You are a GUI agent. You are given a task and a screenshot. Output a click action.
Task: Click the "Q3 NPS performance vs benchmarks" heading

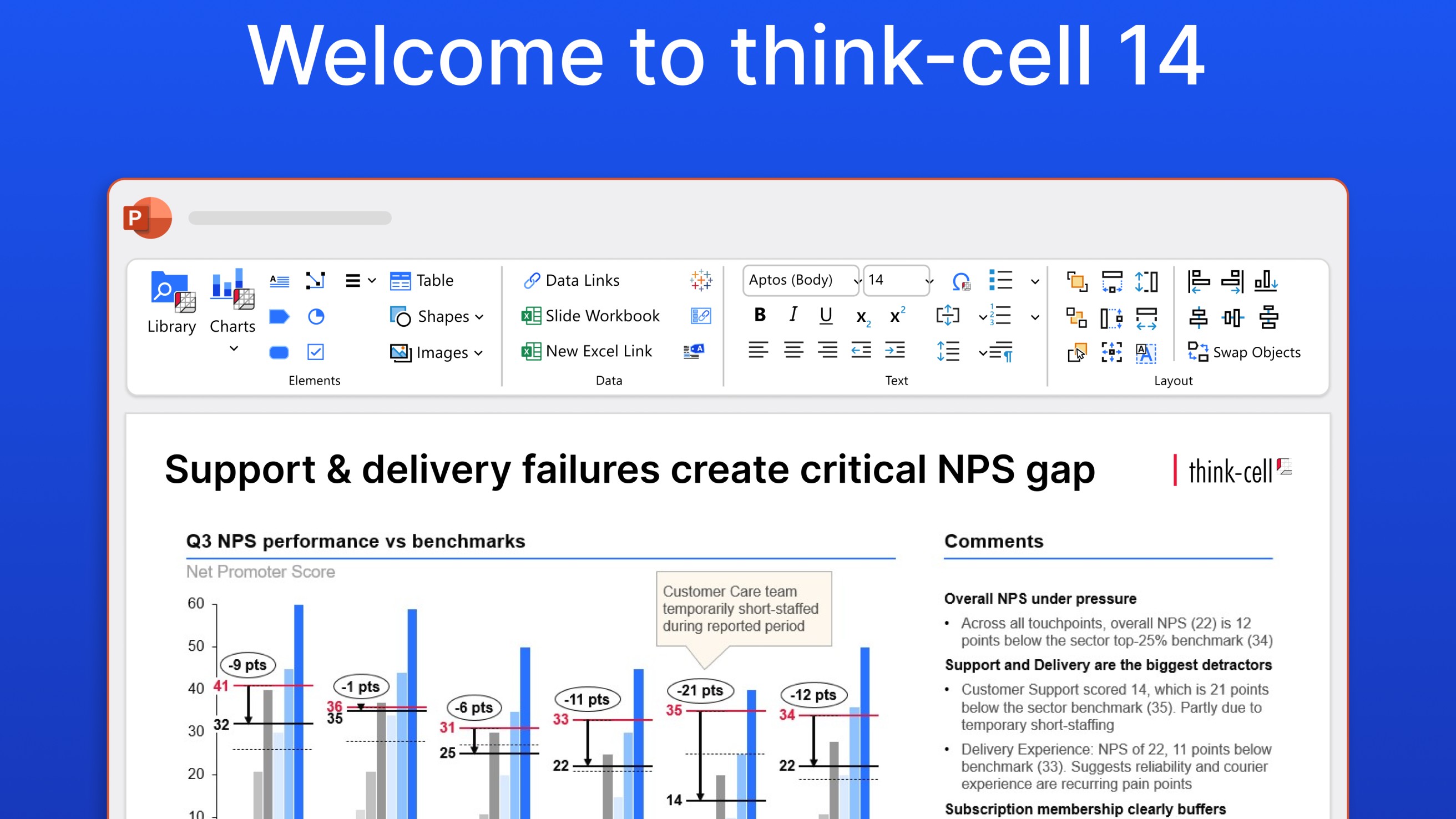[x=356, y=542]
